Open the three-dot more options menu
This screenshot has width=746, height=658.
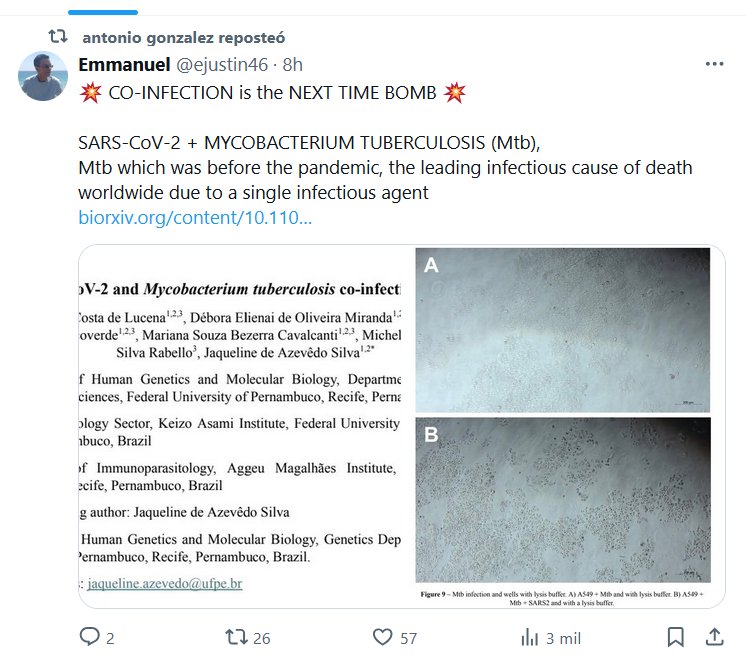point(715,64)
